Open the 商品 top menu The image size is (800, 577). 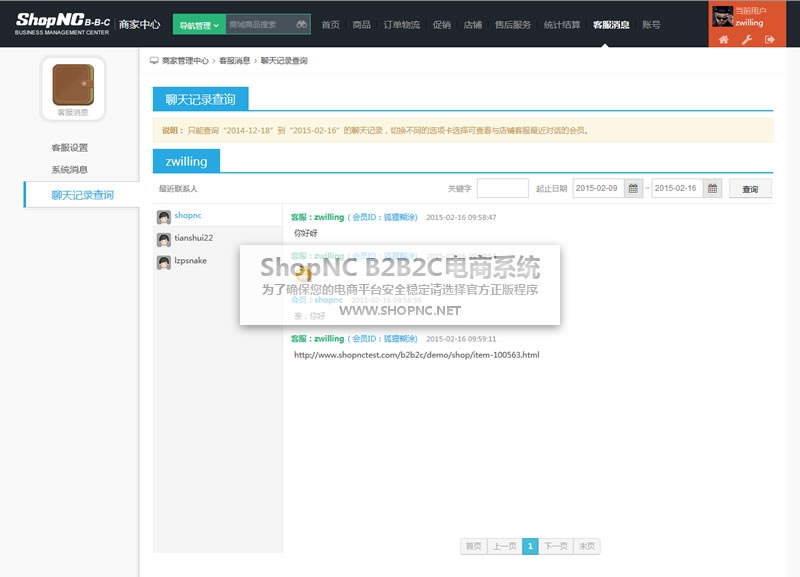click(x=362, y=24)
